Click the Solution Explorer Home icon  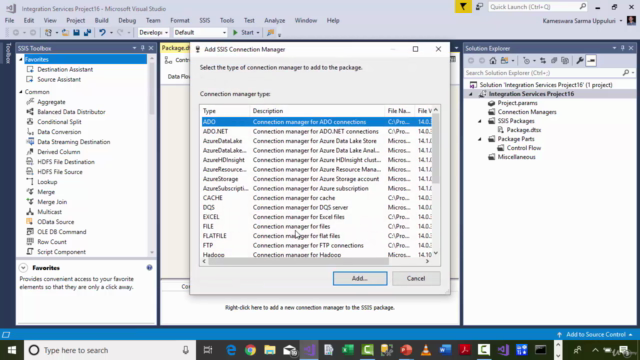click(493, 61)
